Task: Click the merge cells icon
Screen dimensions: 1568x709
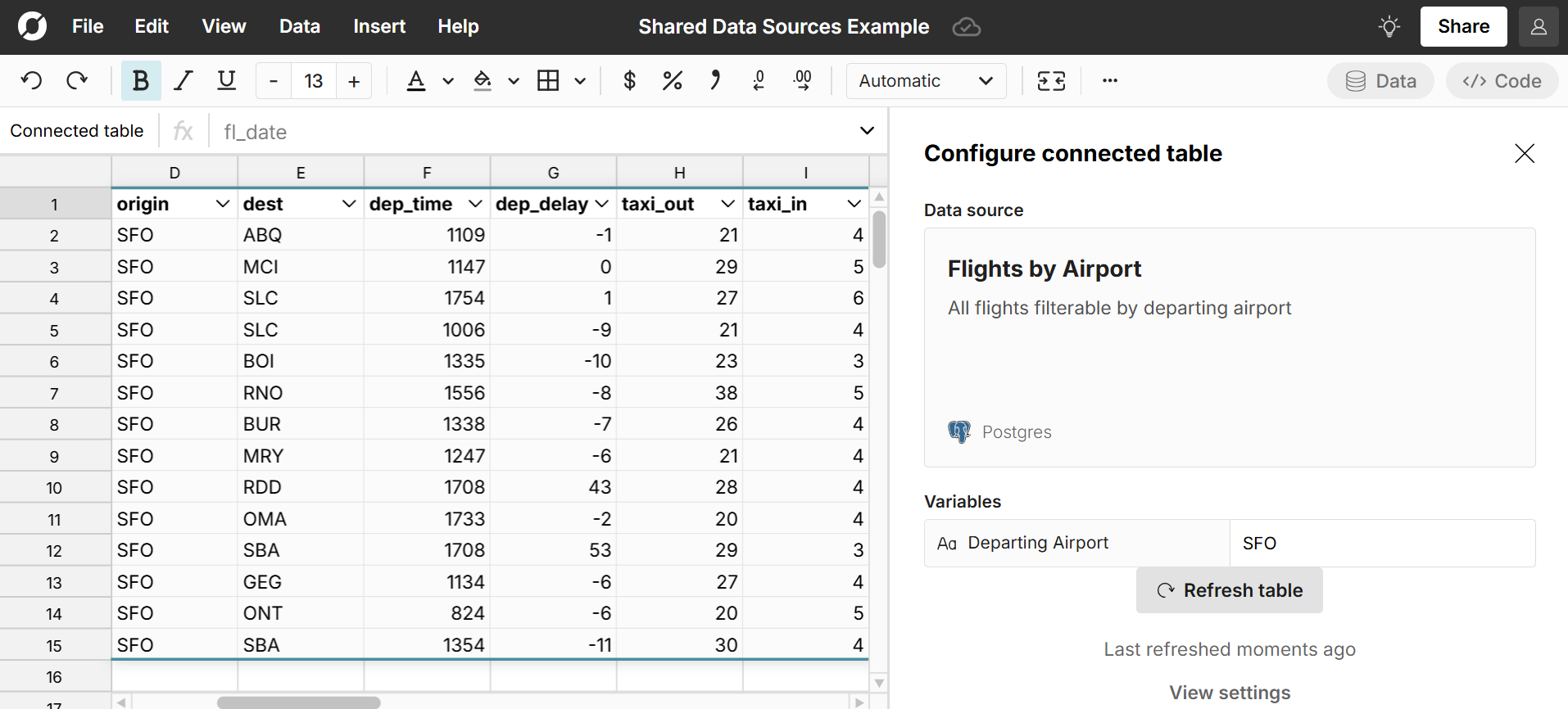Action: pyautogui.click(x=1051, y=80)
